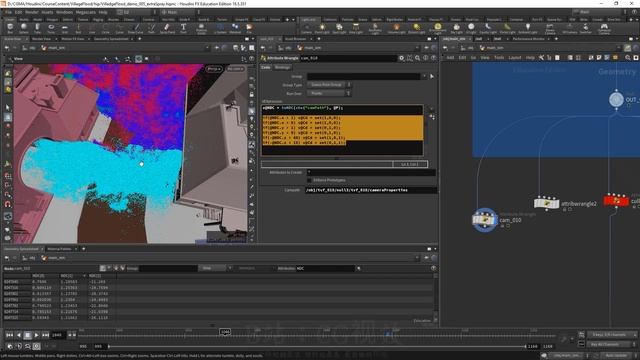Open the Persp camera menu in viewport

pos(213,69)
